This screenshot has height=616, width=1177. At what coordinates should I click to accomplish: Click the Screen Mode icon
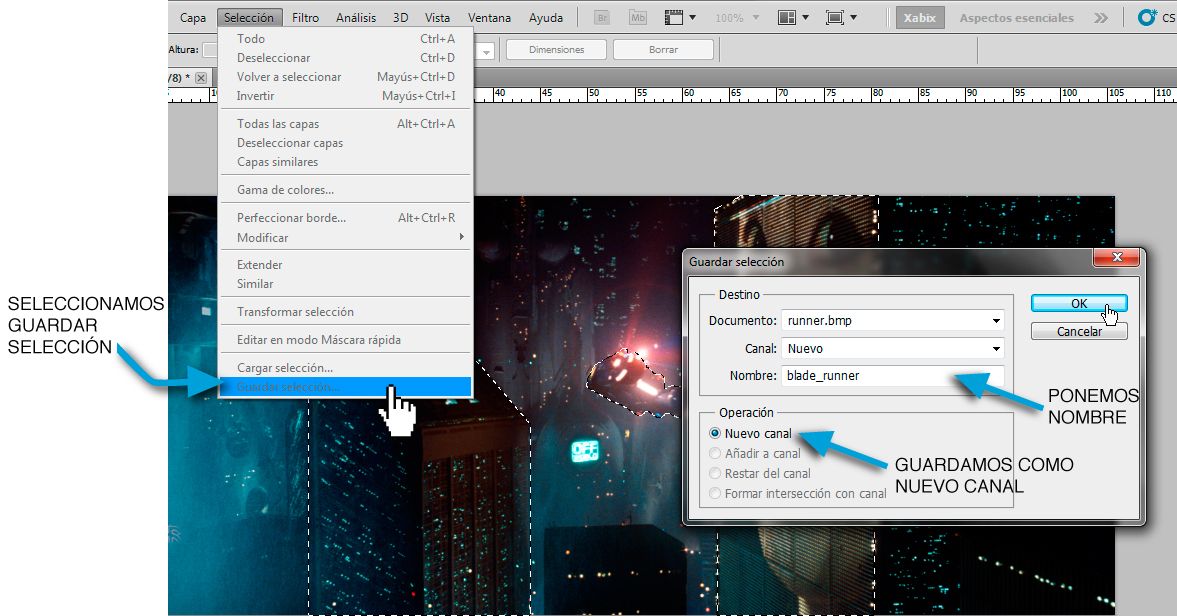(x=834, y=17)
